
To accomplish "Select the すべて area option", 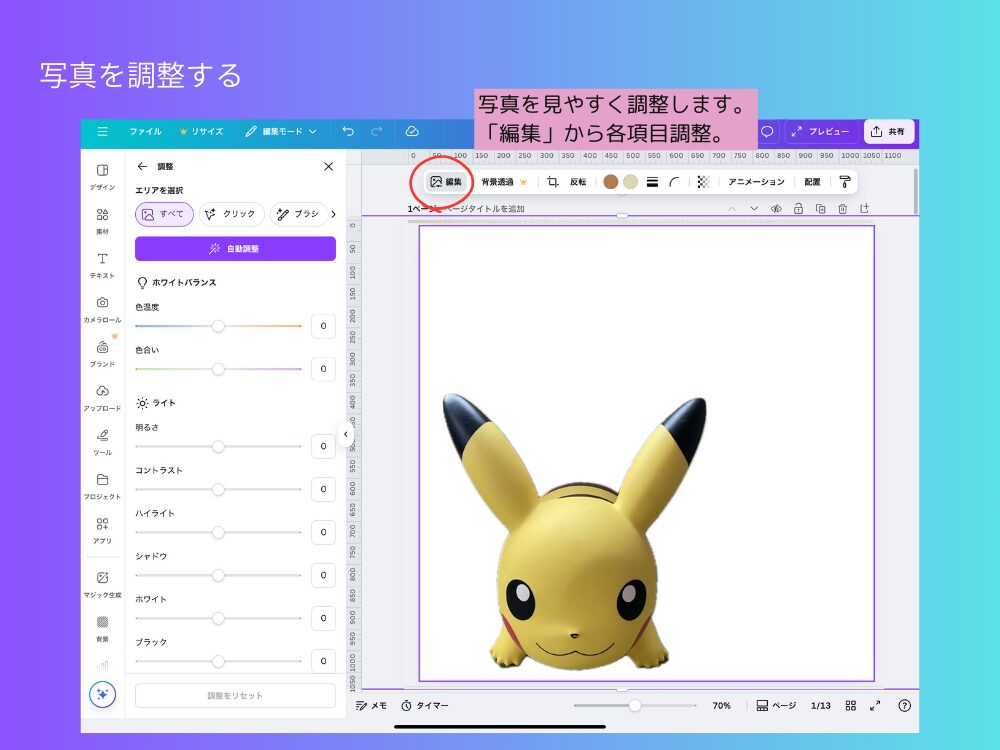I will 164,214.
